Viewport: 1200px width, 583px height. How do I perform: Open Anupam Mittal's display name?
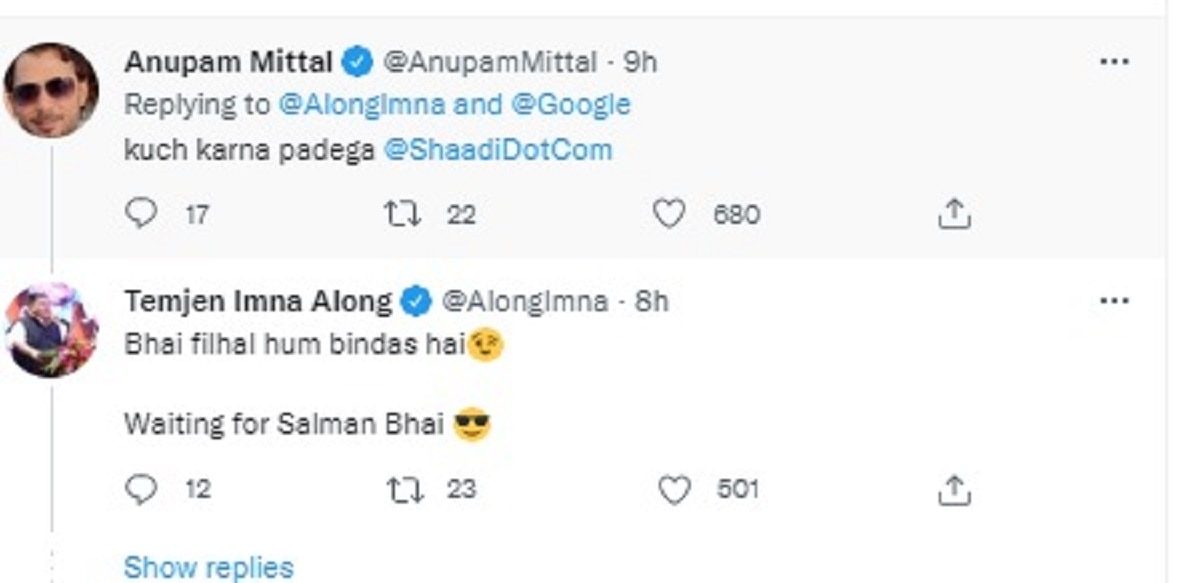point(228,62)
